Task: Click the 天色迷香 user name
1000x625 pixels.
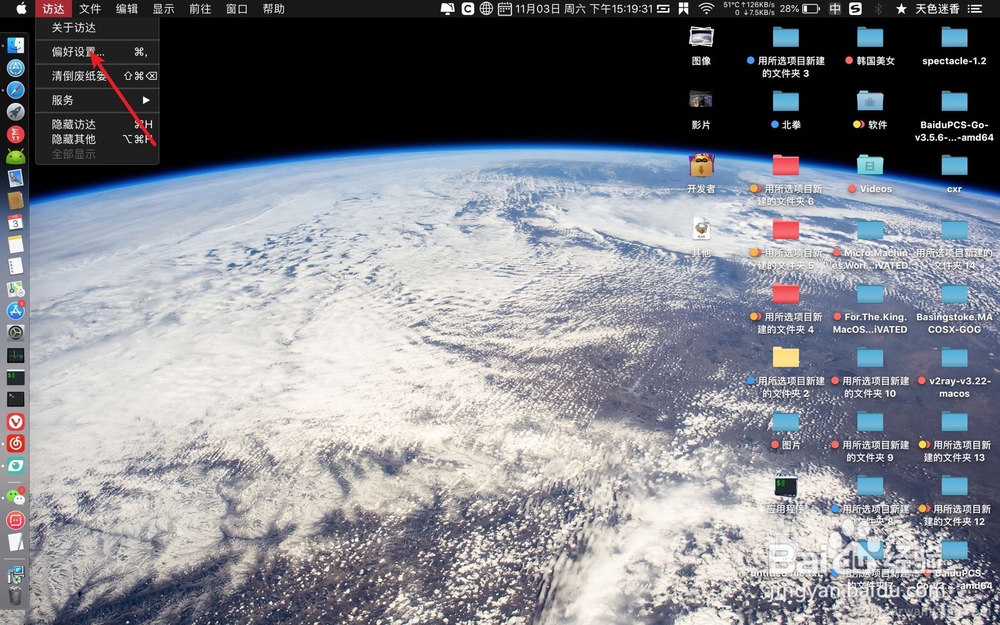Action: click(937, 8)
